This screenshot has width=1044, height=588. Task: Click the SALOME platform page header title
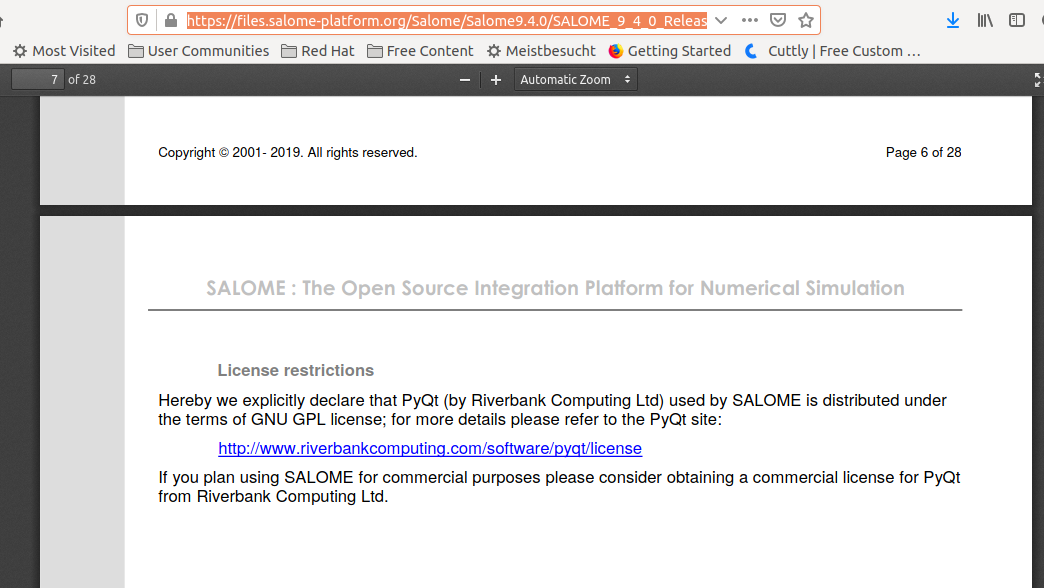click(x=555, y=288)
